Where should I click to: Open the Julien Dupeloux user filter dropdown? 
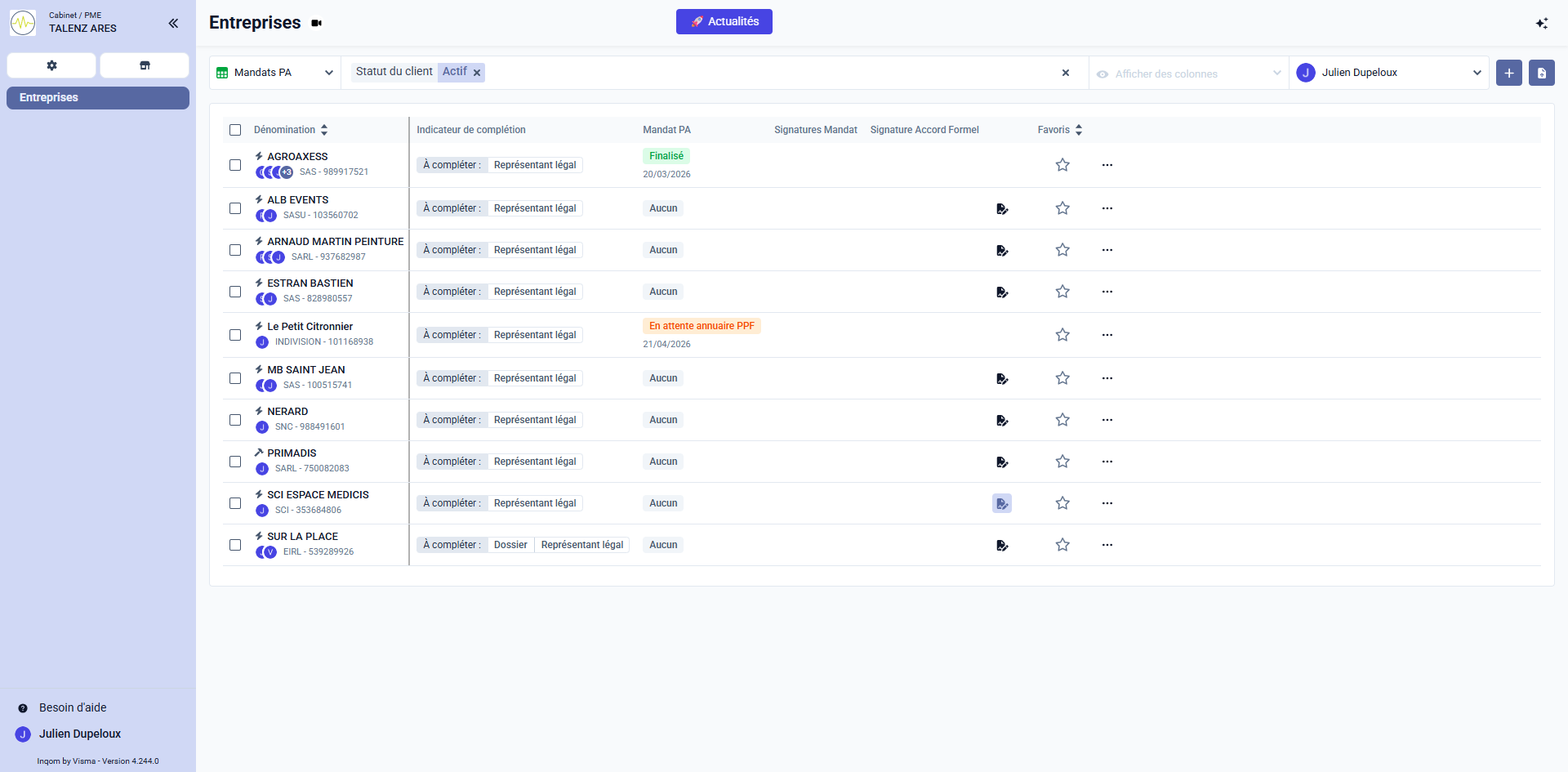[1388, 73]
